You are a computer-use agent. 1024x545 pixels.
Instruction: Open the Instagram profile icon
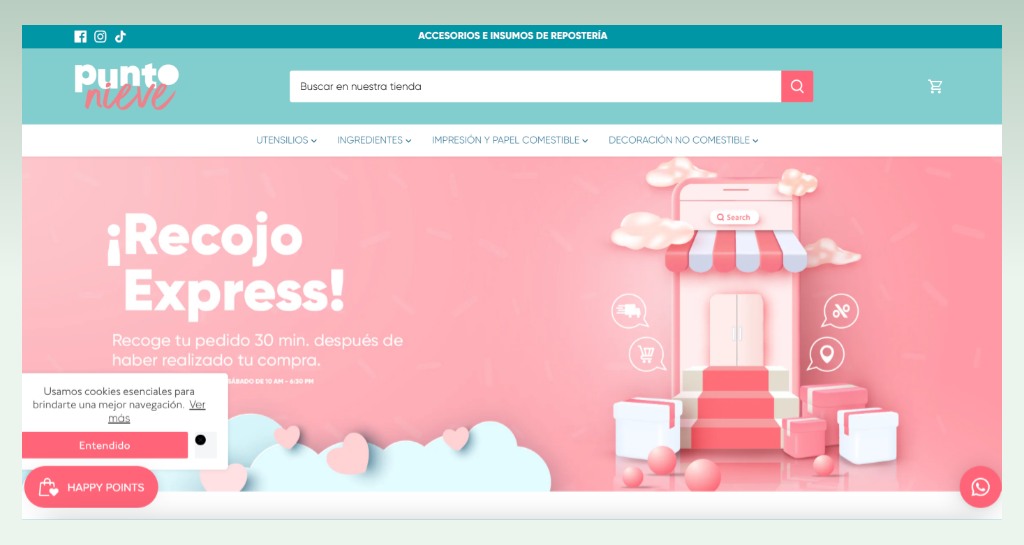(x=100, y=37)
